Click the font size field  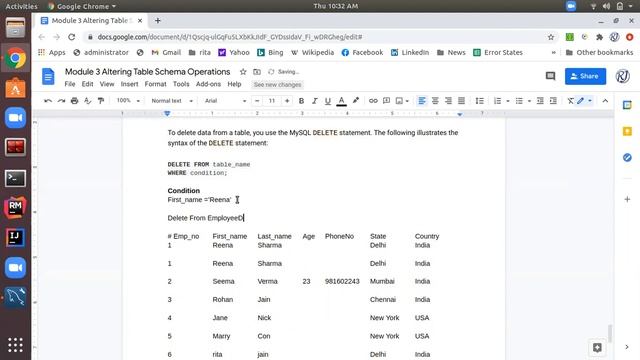coord(272,101)
